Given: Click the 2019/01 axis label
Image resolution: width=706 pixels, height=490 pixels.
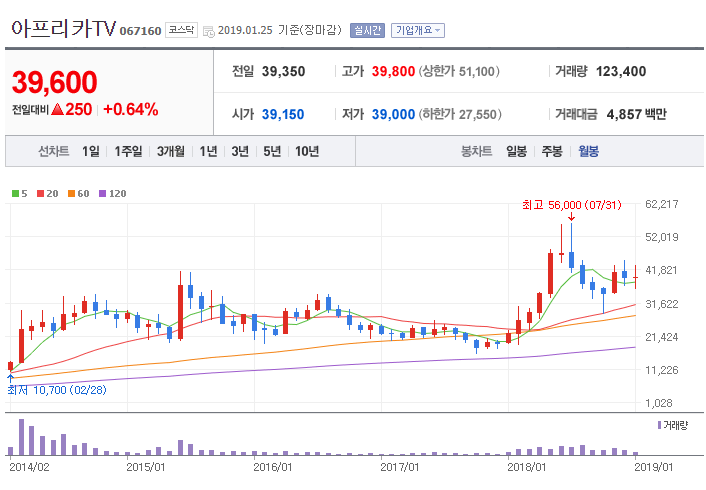Looking at the screenshot, I should (x=653, y=467).
